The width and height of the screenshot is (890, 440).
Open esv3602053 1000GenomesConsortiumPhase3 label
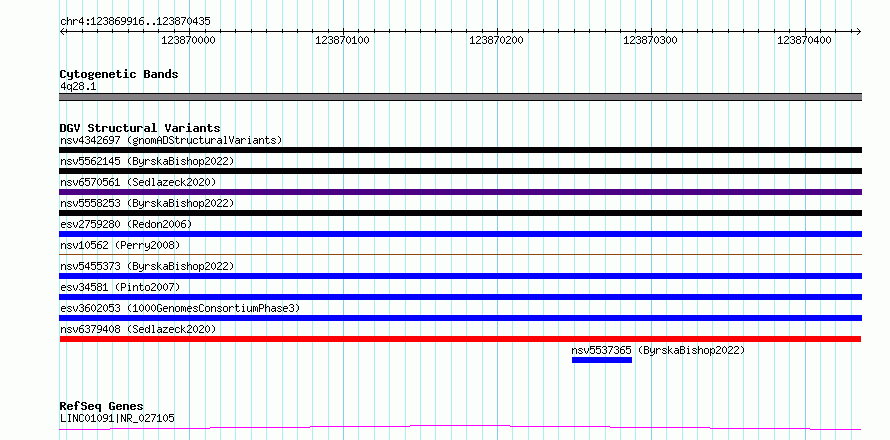click(180, 308)
